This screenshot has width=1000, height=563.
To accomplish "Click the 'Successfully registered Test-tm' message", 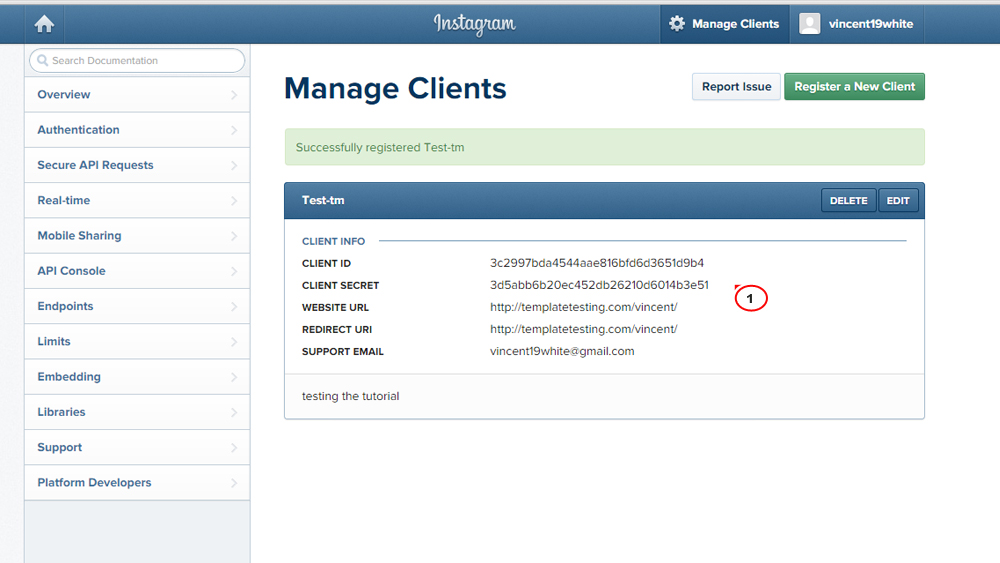I will click(x=380, y=147).
